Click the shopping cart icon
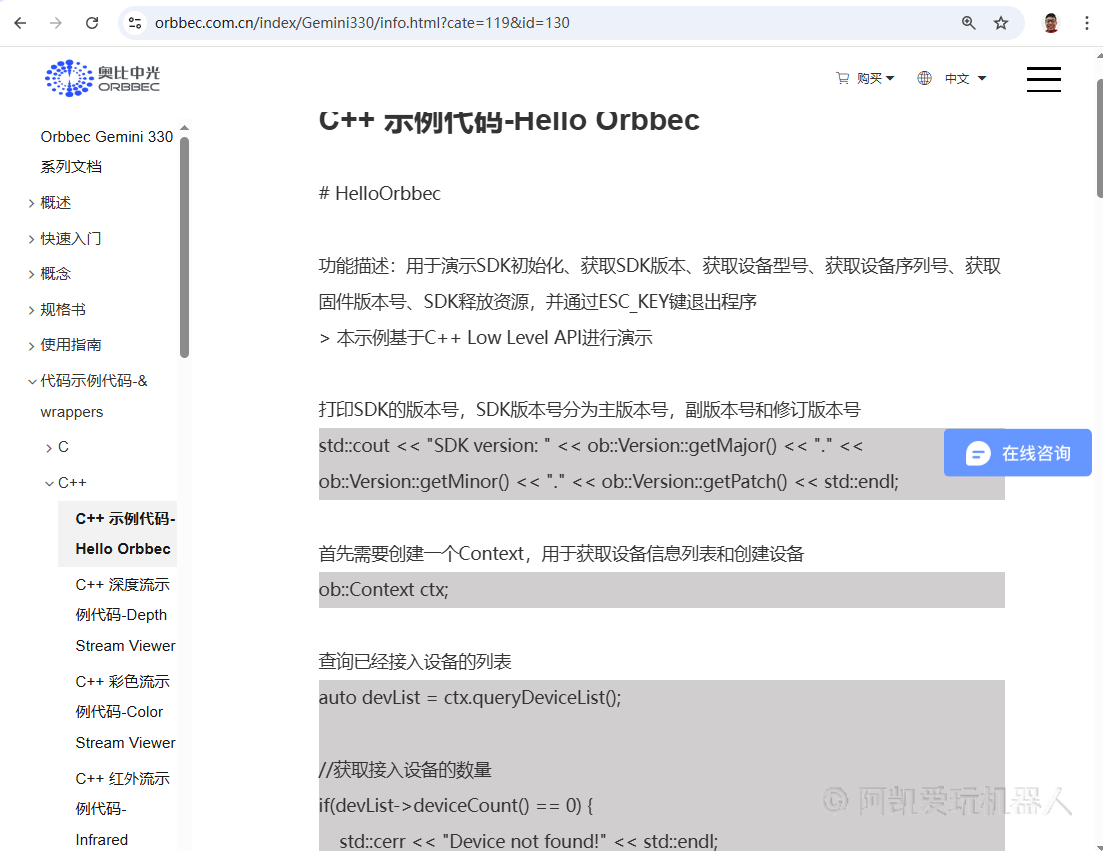This screenshot has height=851, width=1103. pos(842,78)
